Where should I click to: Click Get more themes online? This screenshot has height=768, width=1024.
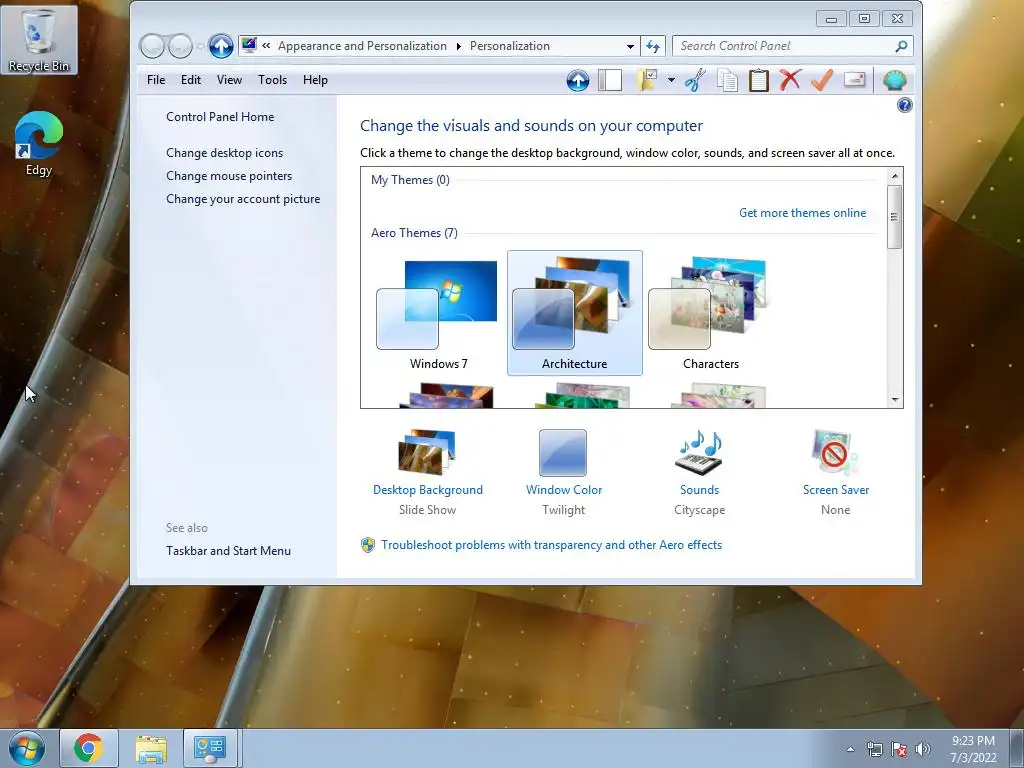pos(803,213)
